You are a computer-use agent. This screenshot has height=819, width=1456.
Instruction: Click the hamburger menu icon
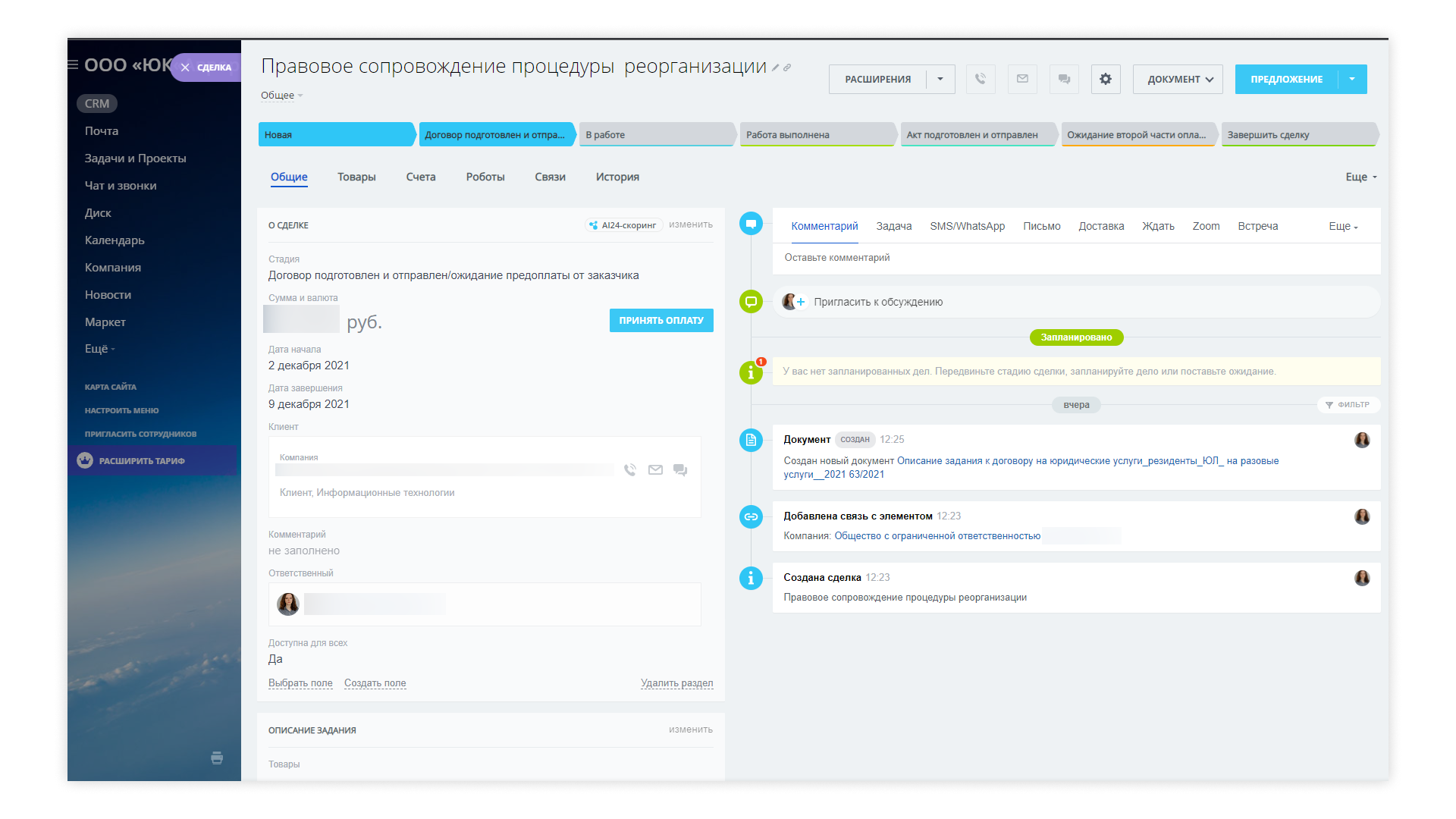(73, 65)
